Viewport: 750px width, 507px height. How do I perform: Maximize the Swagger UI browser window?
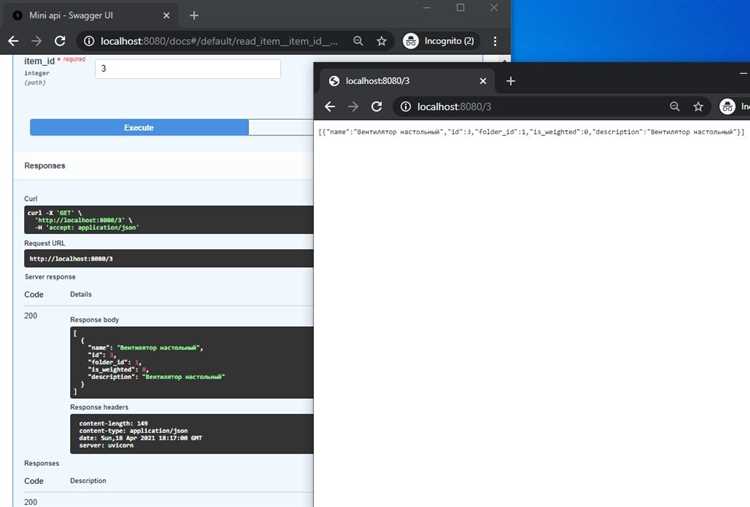(460, 8)
